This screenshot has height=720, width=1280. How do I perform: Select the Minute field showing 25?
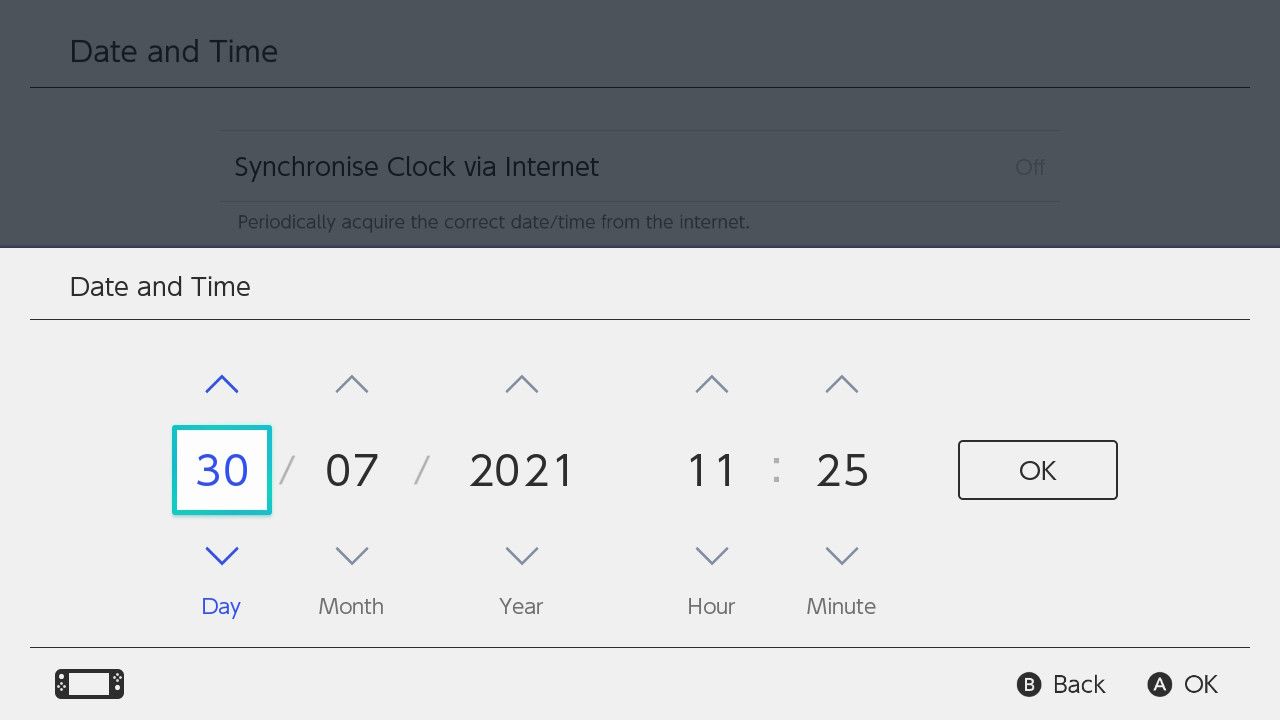coord(841,469)
